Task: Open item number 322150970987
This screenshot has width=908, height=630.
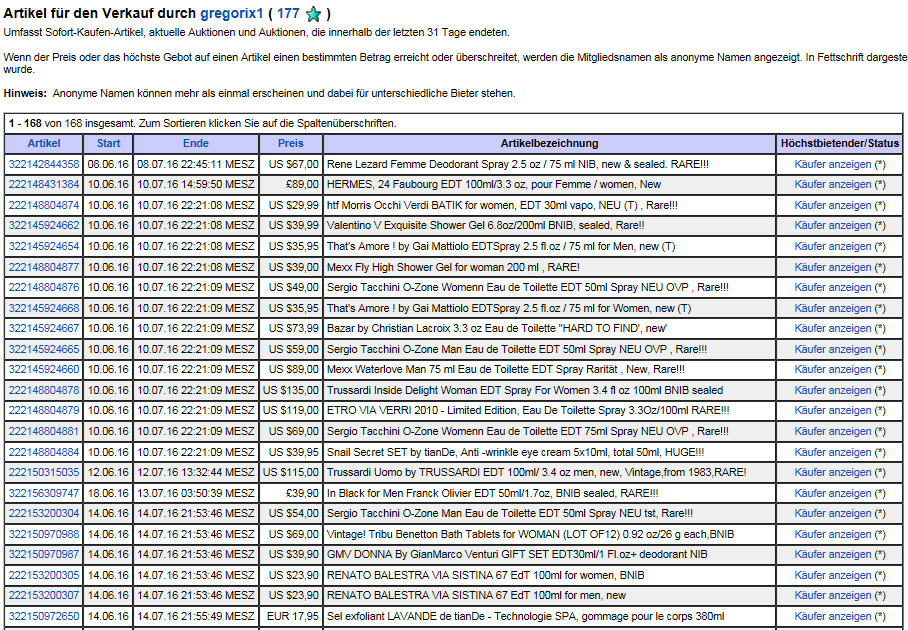Action: point(44,555)
